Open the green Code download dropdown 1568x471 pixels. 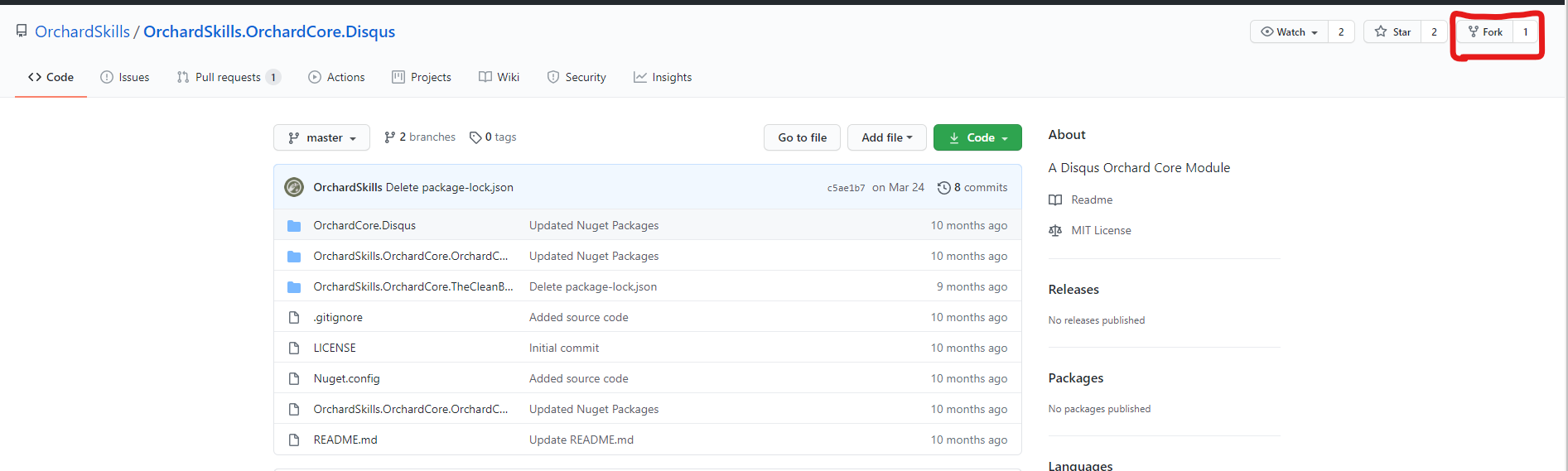(x=977, y=137)
